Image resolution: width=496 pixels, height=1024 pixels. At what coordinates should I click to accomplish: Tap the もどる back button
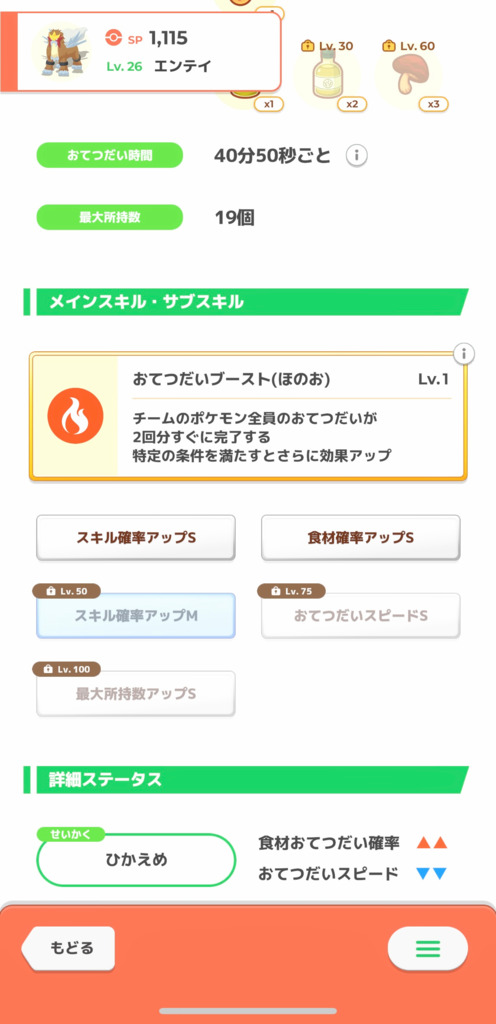click(x=69, y=948)
